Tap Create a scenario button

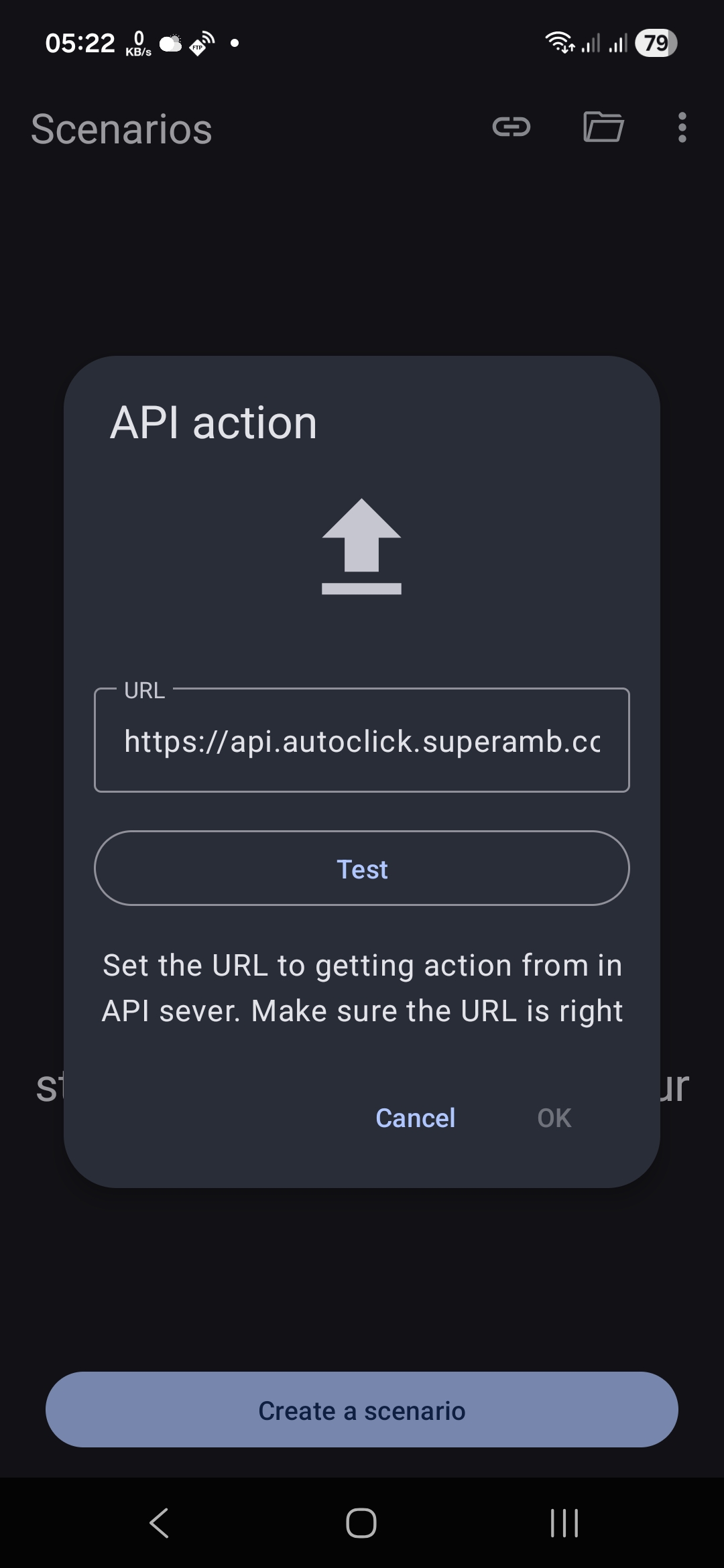(362, 1411)
